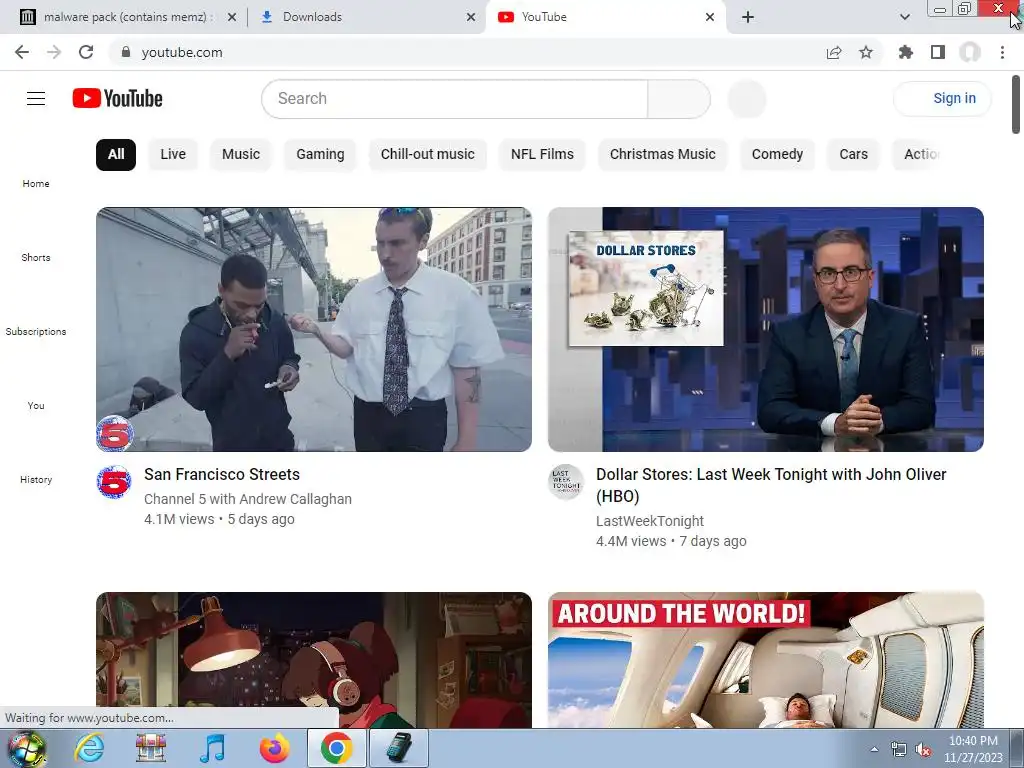Viewport: 1024px width, 768px height.
Task: Open the lofi girl video thumbnail
Action: coord(313,660)
